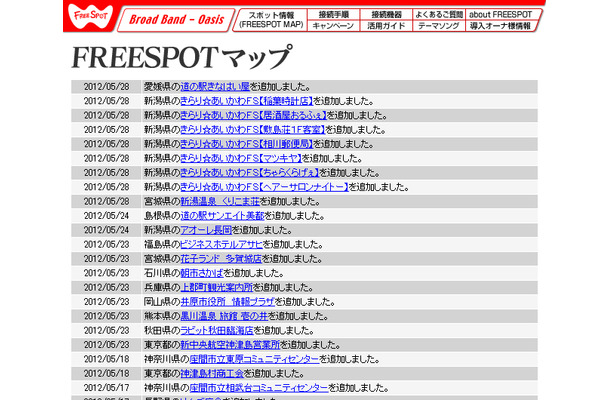Open きらり☆あいかわFS【ヘアーサロンナイトー】 link
Image resolution: width=610 pixels, height=400 pixels.
coord(265,187)
